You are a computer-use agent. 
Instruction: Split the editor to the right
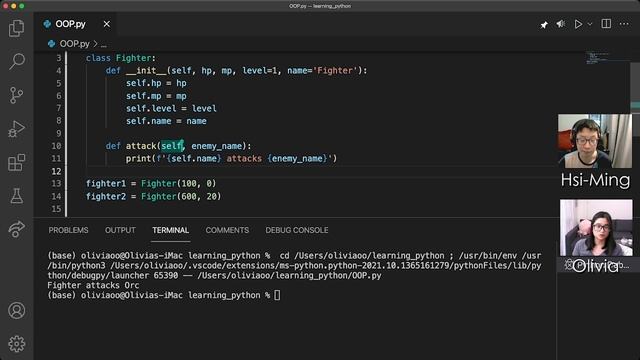(606, 24)
